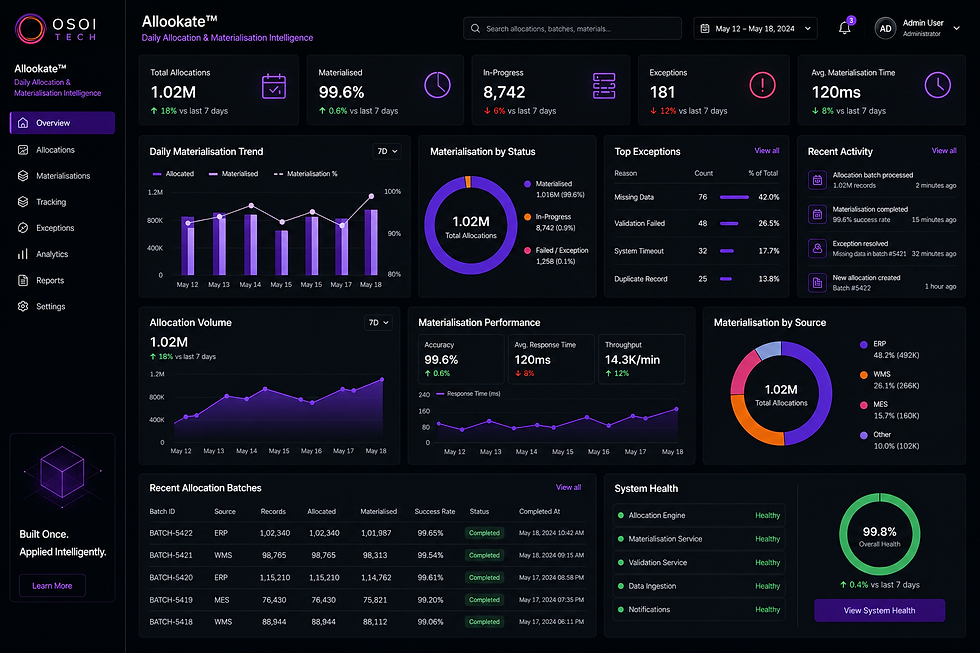Click the OSOI Tech logo
980x653 pixels.
pyautogui.click(x=56, y=29)
